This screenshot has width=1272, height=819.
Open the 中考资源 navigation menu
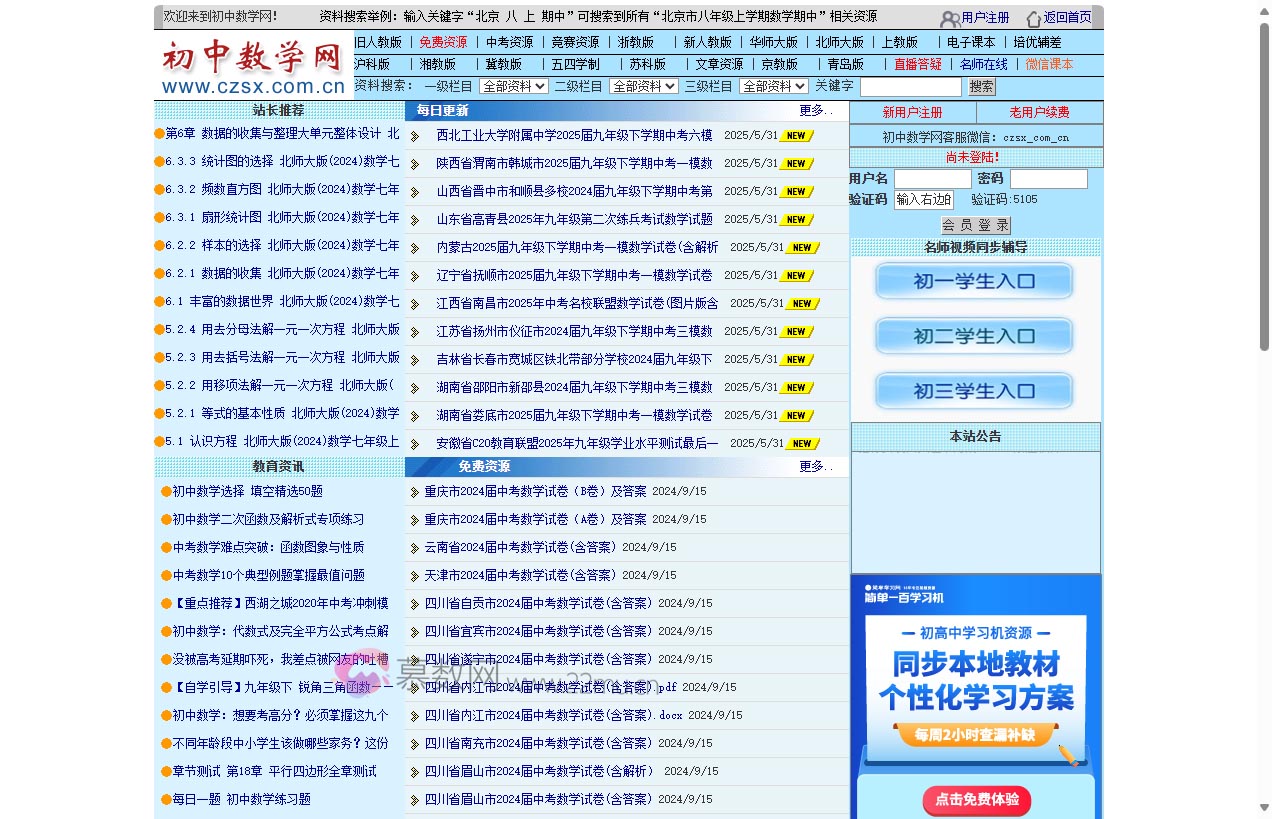[x=512, y=42]
